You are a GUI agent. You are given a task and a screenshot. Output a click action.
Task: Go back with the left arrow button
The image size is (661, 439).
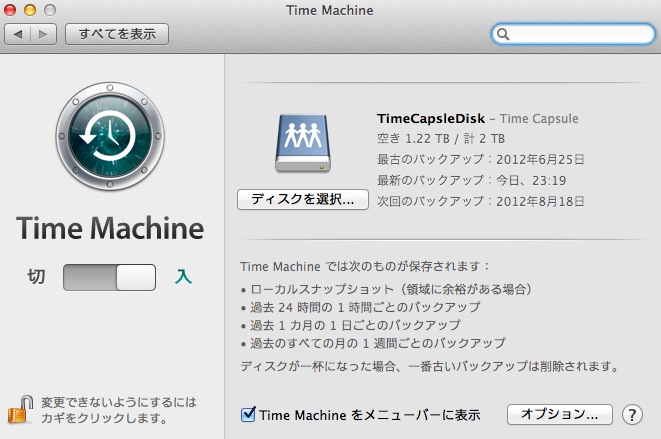(17, 34)
